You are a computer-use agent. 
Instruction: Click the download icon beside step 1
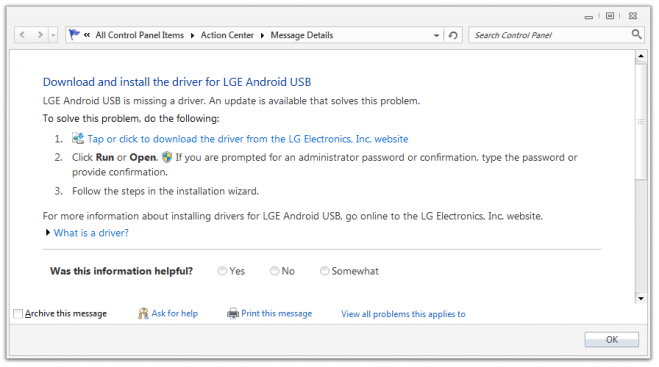[x=78, y=138]
